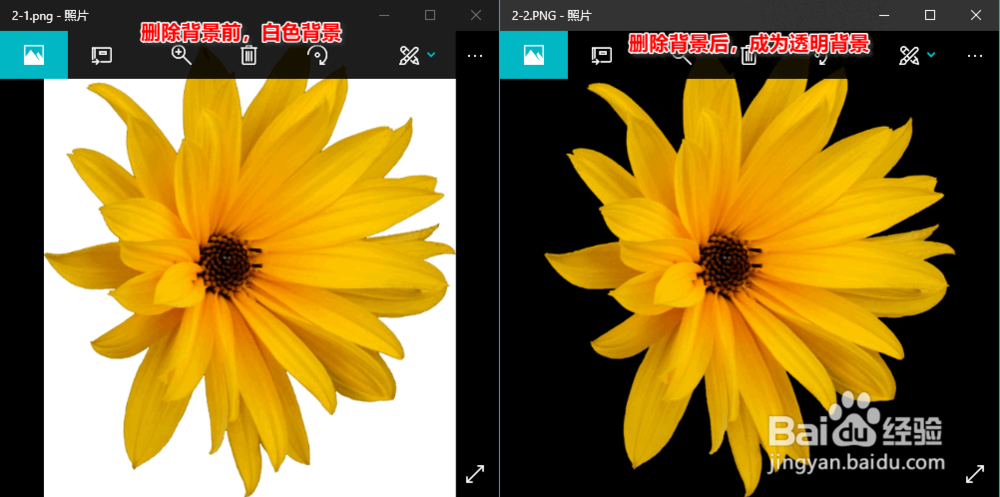Click the 2-1.png title bar text
1000x497 pixels.
click(x=50, y=16)
